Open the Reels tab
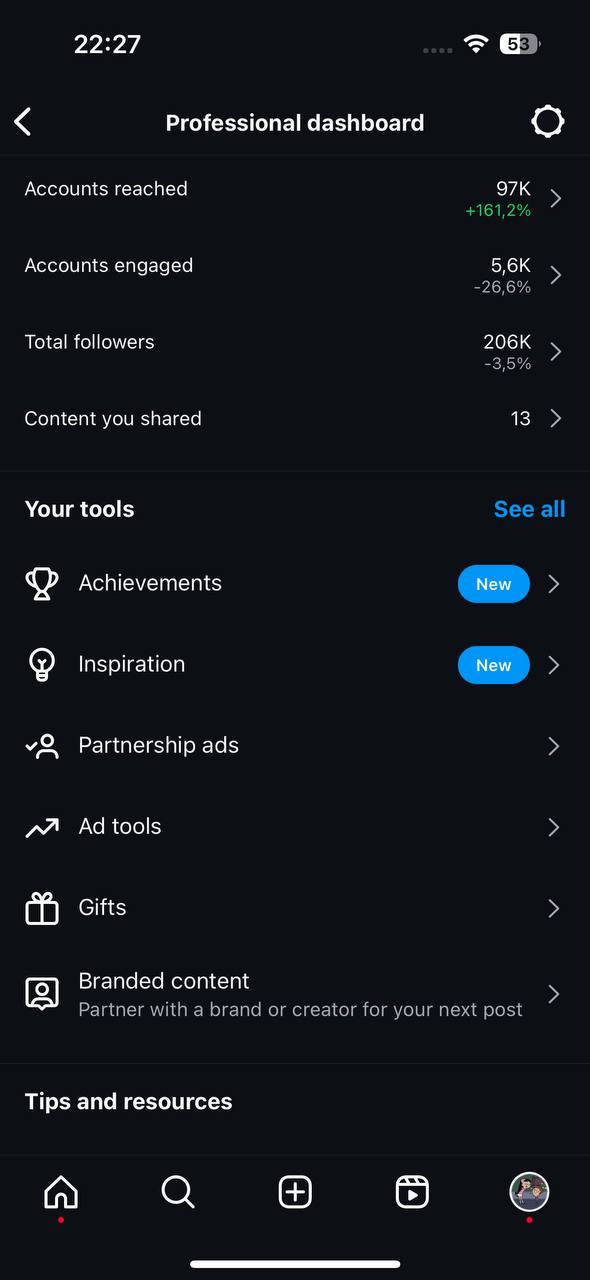 [412, 1192]
